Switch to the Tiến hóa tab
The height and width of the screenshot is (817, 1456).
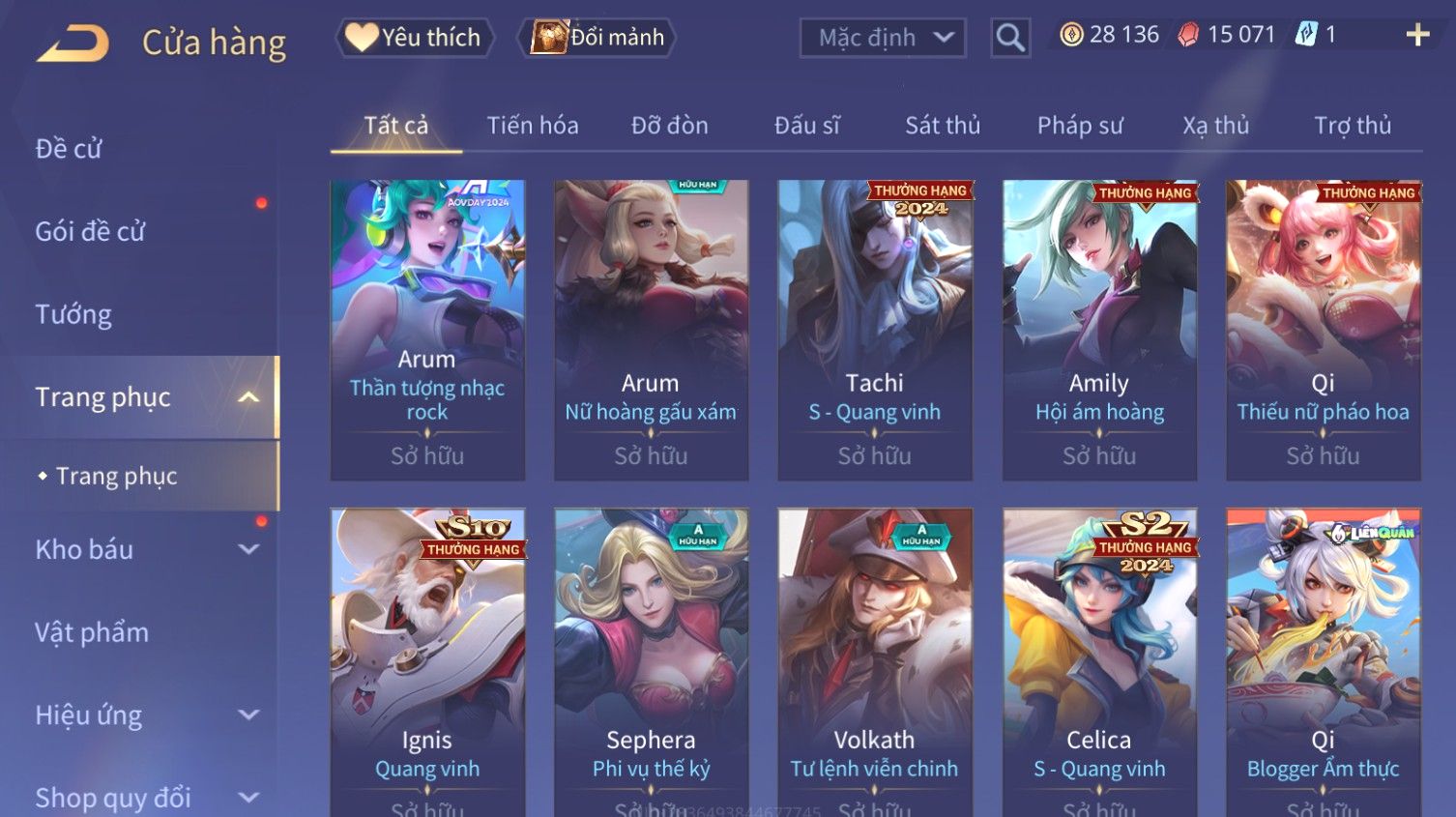[x=533, y=126]
